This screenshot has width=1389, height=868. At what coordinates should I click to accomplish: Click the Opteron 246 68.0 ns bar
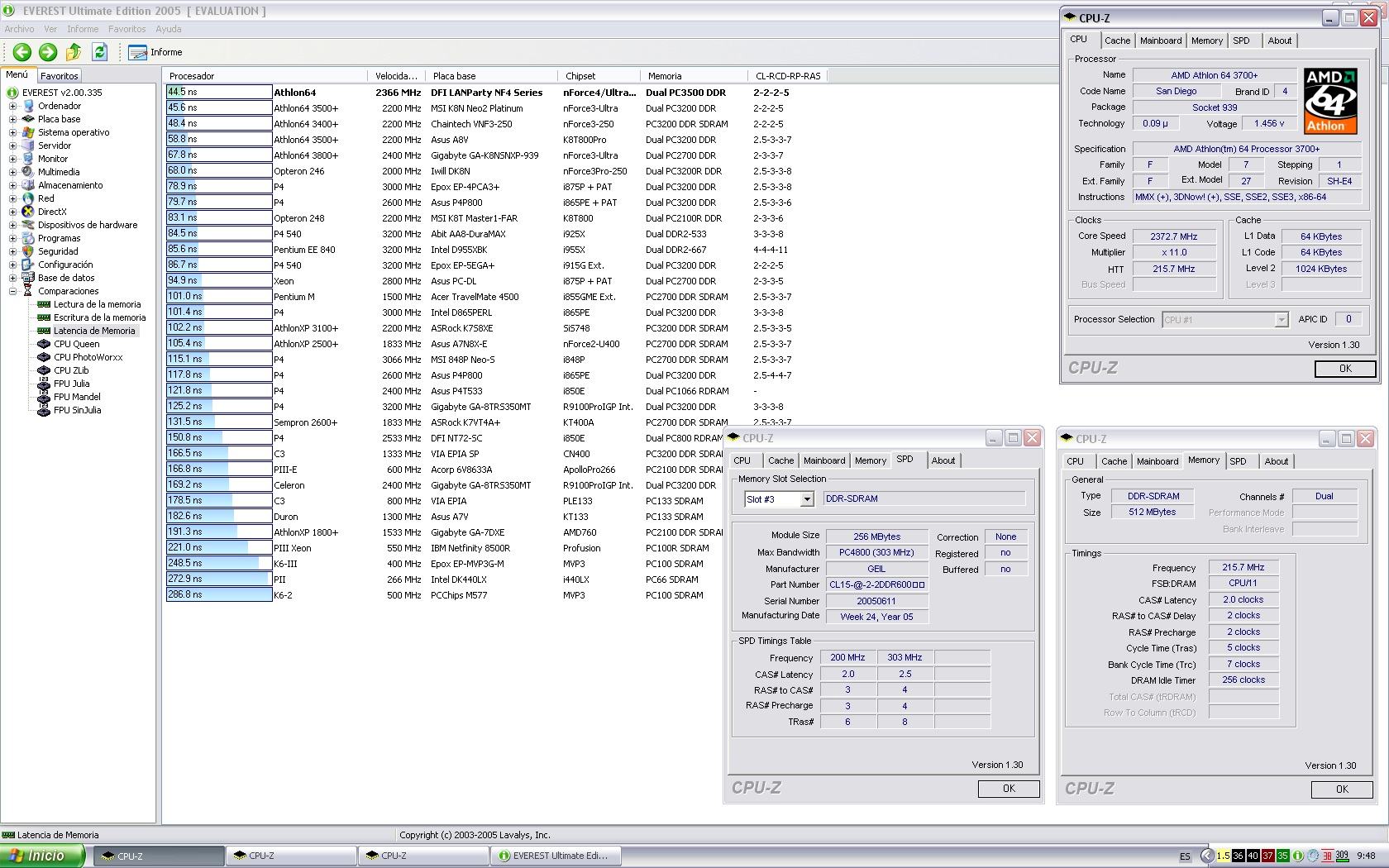pyautogui.click(x=219, y=171)
